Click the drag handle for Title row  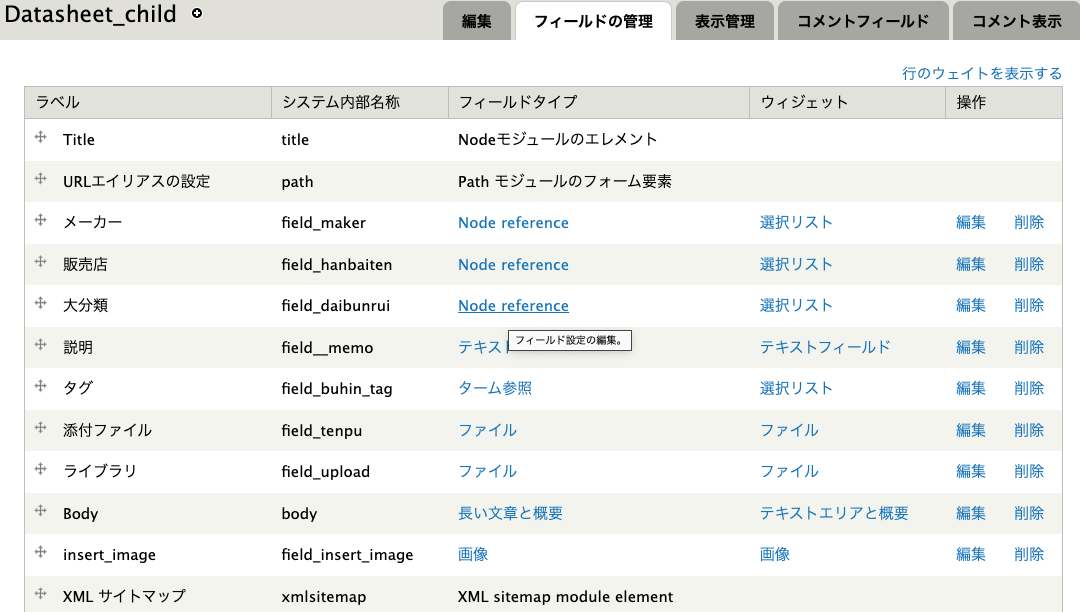click(41, 137)
